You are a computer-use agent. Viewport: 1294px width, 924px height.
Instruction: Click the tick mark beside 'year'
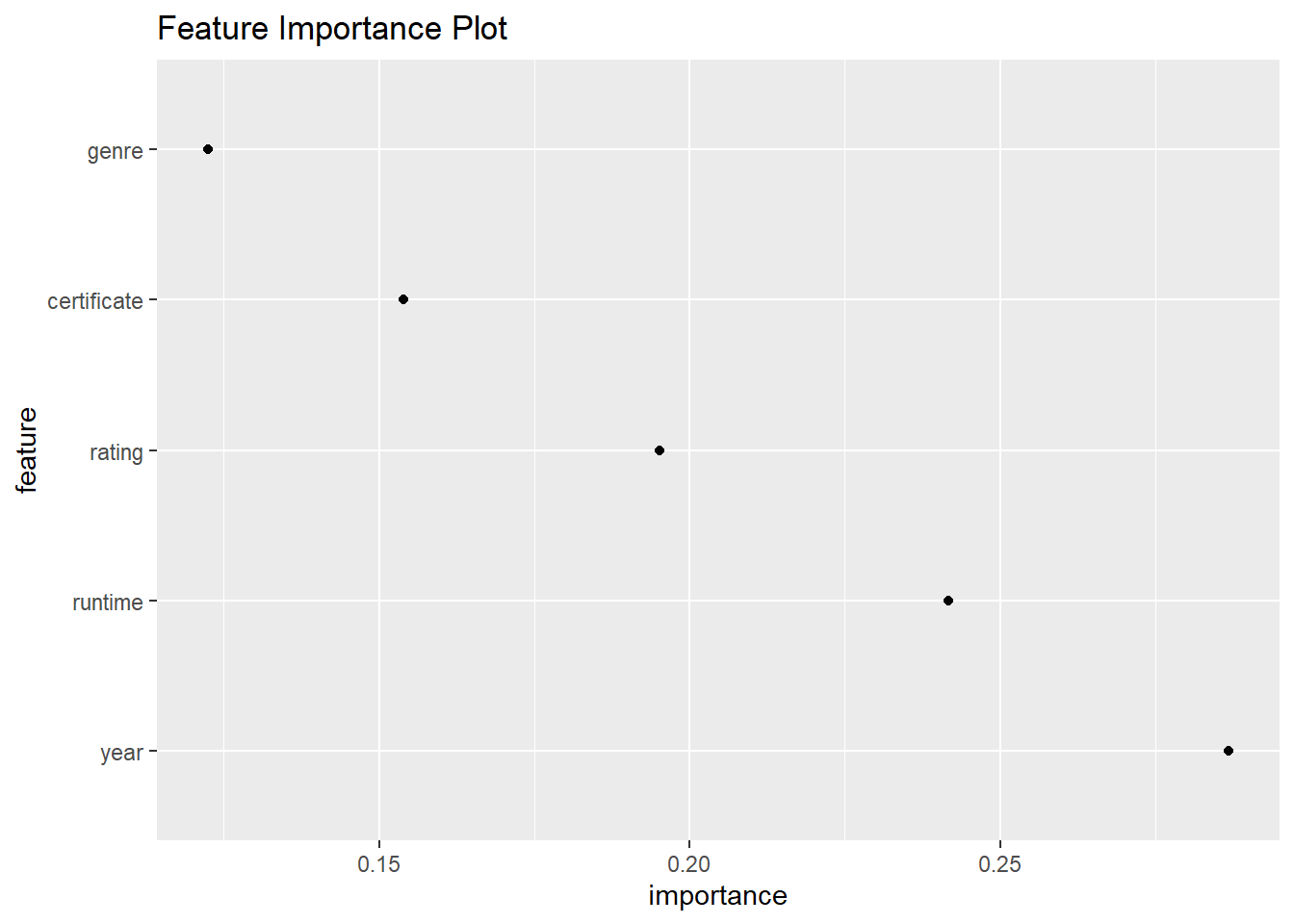152,751
